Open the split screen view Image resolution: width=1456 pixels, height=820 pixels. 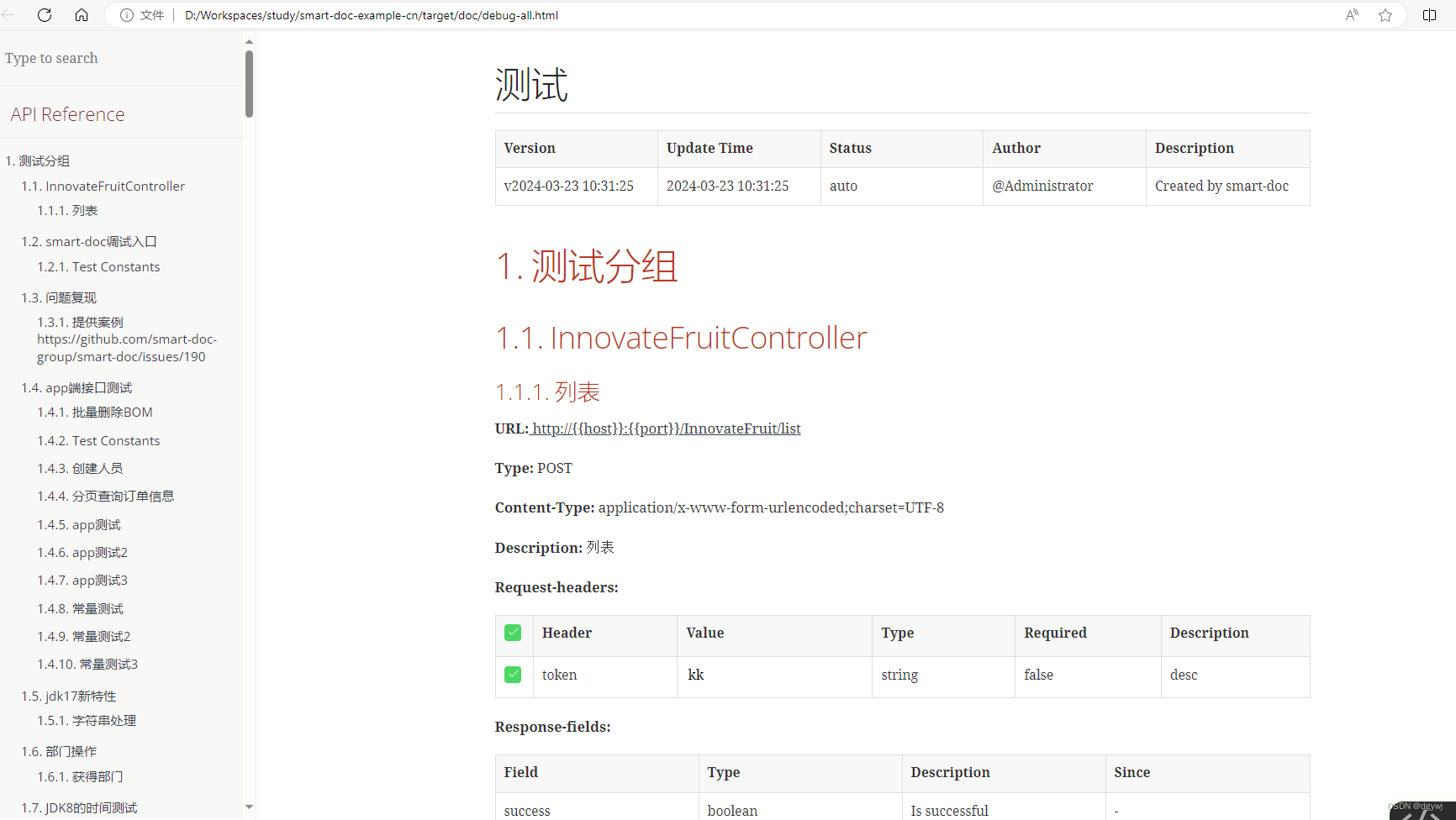point(1429,14)
